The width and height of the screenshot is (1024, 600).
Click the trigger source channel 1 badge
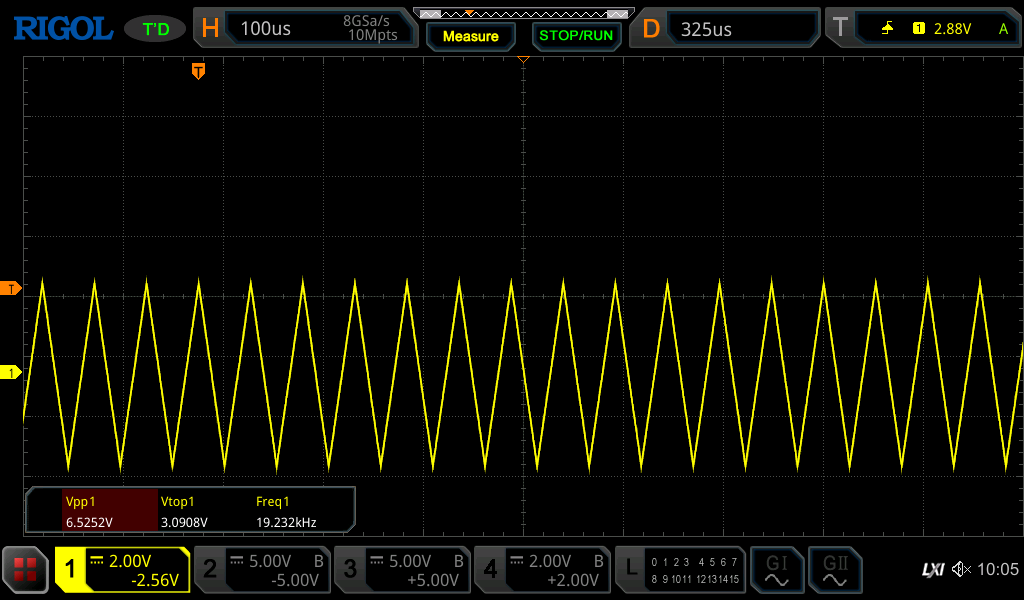[919, 28]
